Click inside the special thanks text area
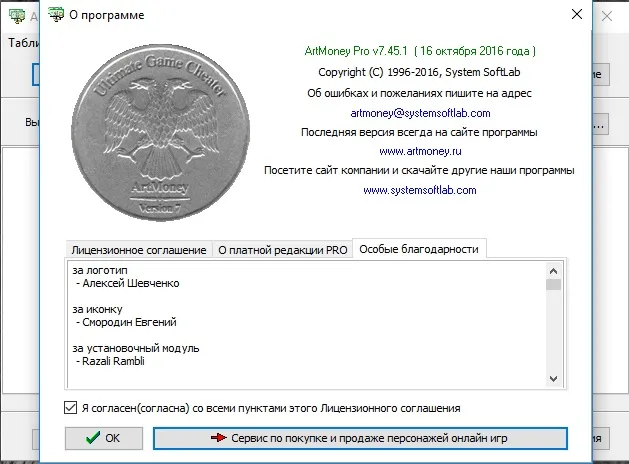Image resolution: width=629 pixels, height=464 pixels. coord(307,324)
